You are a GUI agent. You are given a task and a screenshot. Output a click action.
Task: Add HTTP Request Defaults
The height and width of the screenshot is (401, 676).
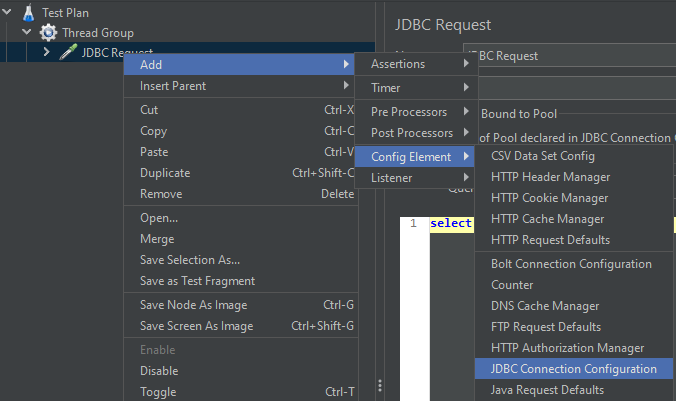574,240
